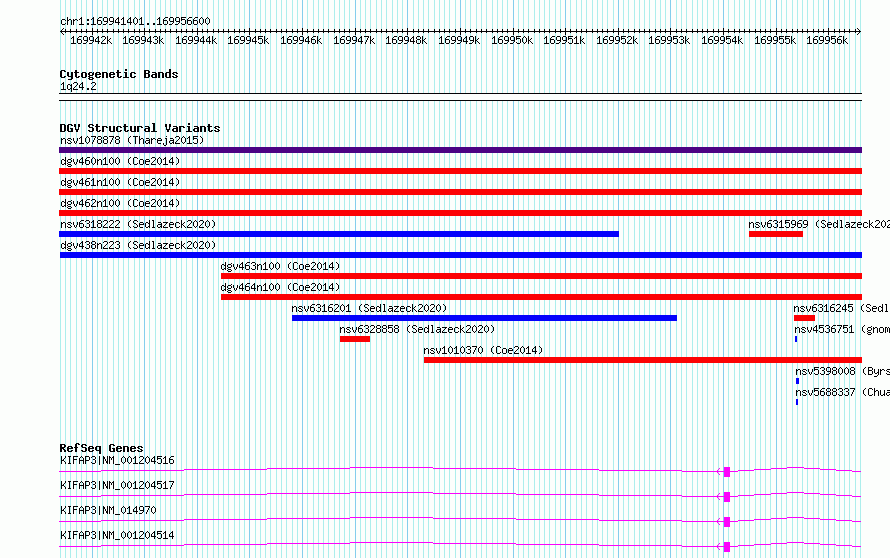Select the dgv438n223 (Sedlazeck2020) blue bar
The image size is (890, 558).
coord(460,255)
